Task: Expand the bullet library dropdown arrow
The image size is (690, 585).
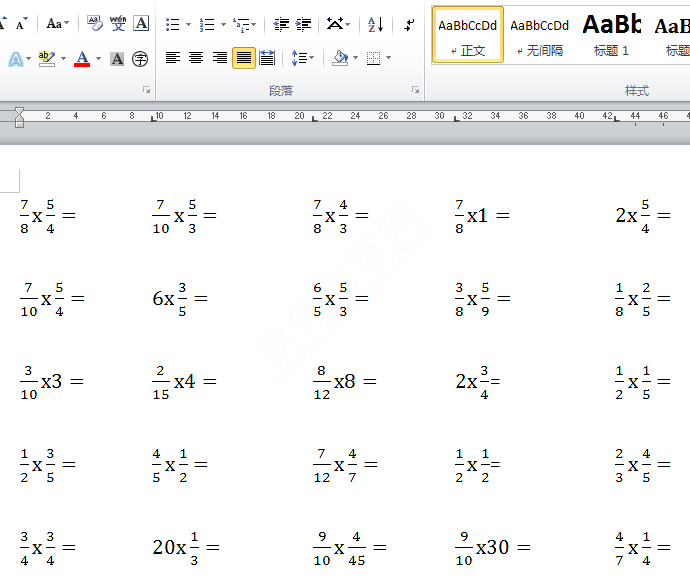Action: pos(188,24)
